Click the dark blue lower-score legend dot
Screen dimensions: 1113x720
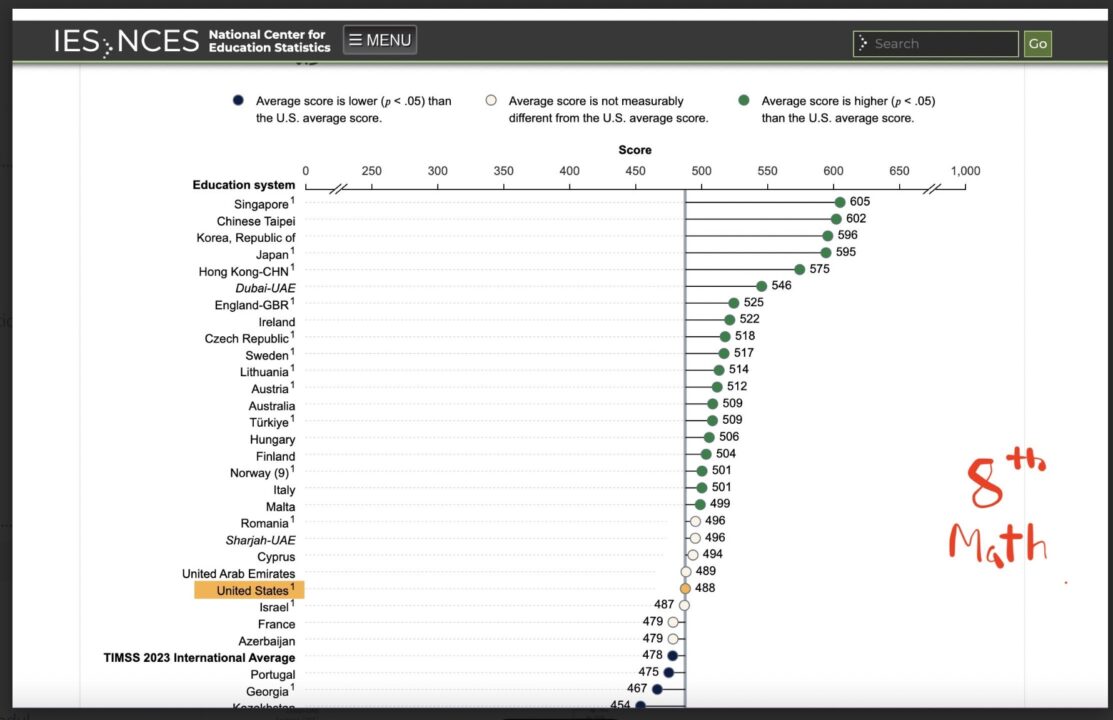point(237,101)
